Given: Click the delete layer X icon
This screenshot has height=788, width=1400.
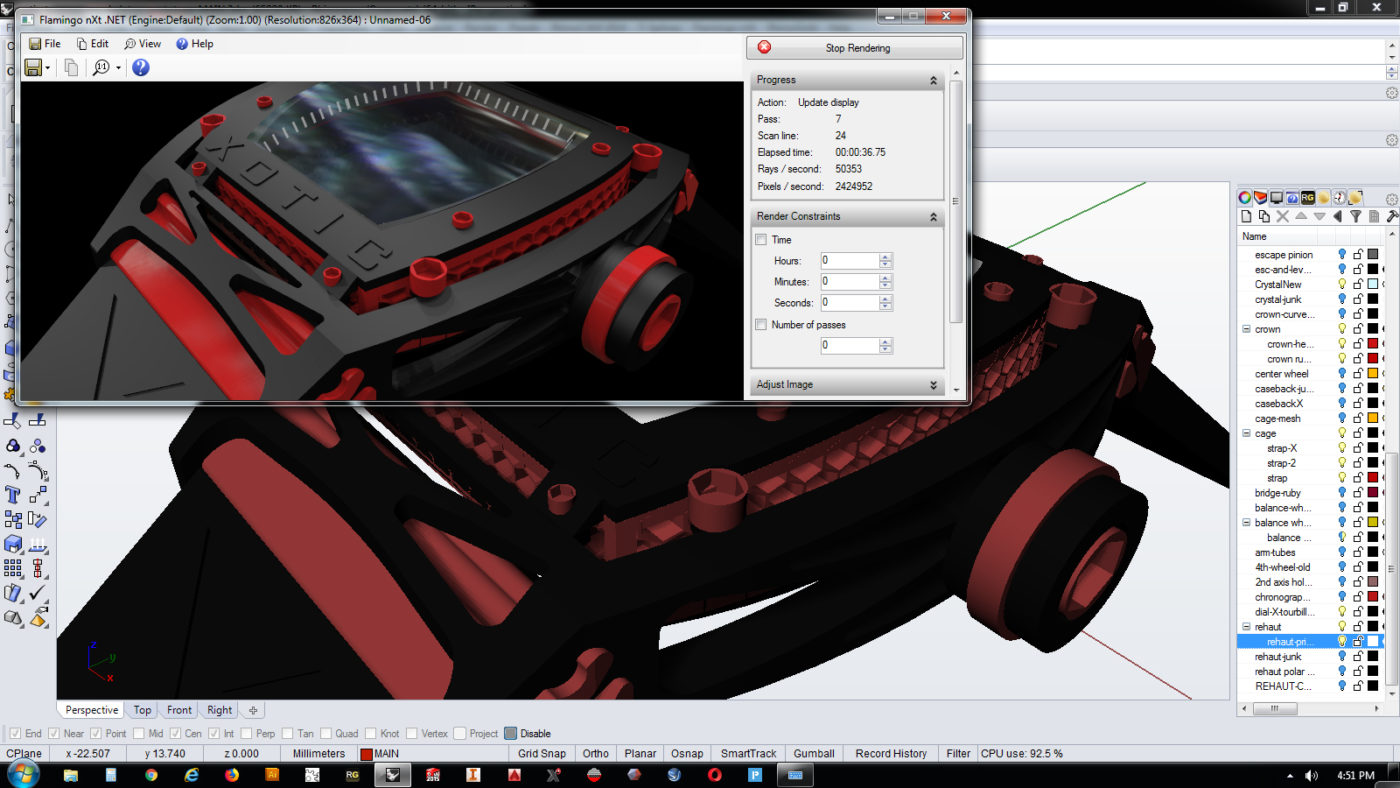Looking at the screenshot, I should [x=1282, y=216].
